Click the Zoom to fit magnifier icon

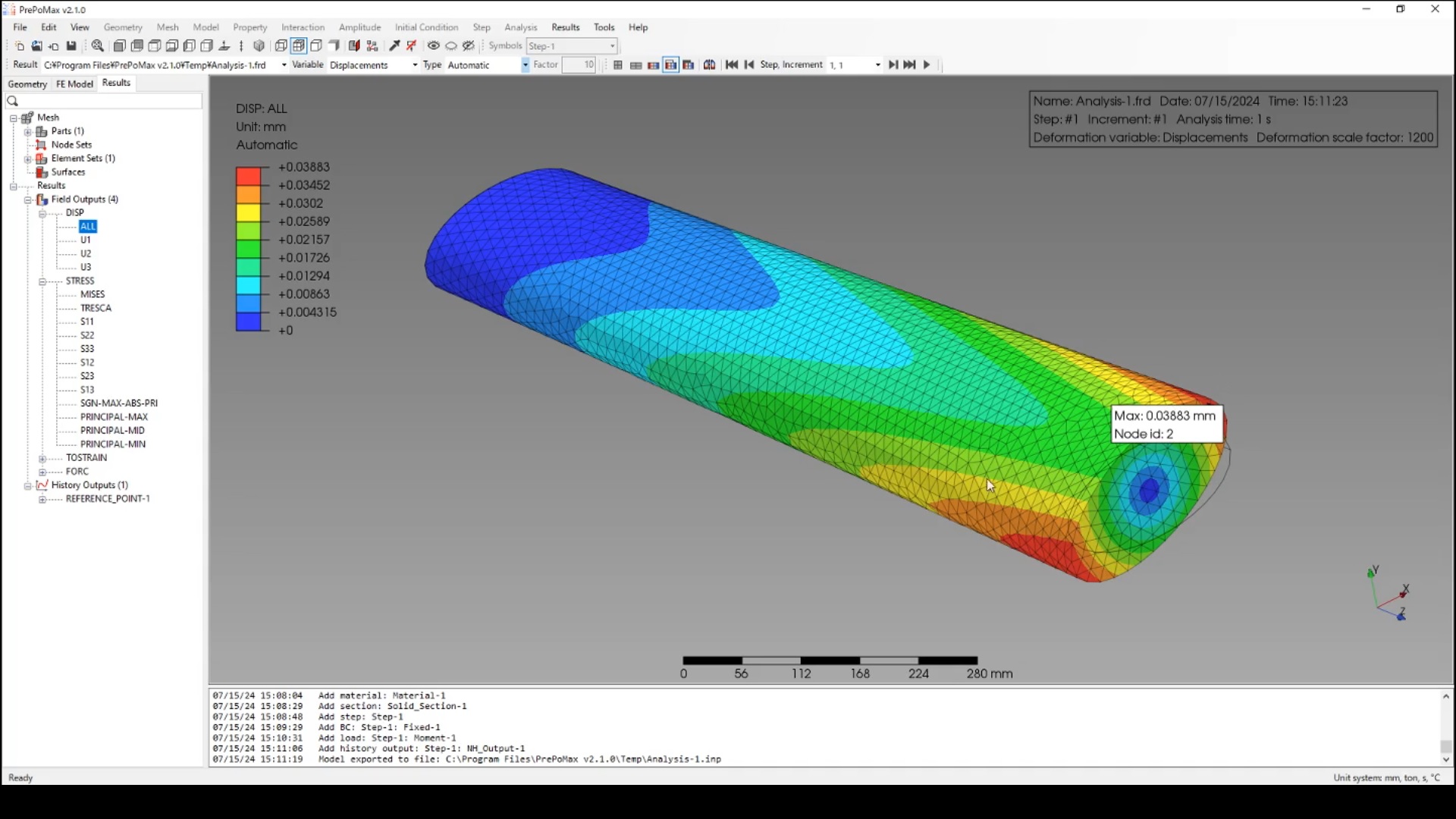tap(98, 46)
